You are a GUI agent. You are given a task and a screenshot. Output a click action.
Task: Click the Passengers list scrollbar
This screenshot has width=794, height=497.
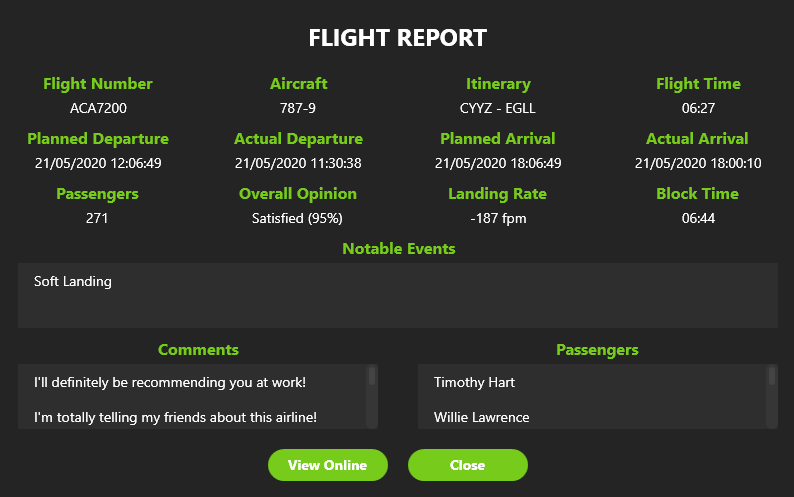[x=772, y=377]
